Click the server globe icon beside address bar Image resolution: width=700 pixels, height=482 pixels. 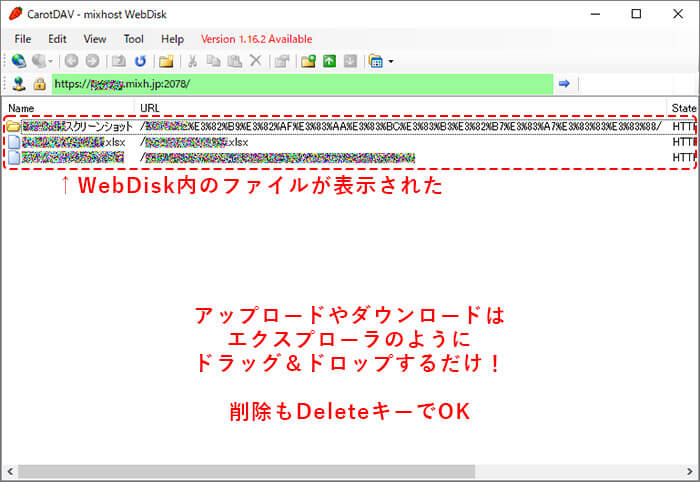pos(18,84)
